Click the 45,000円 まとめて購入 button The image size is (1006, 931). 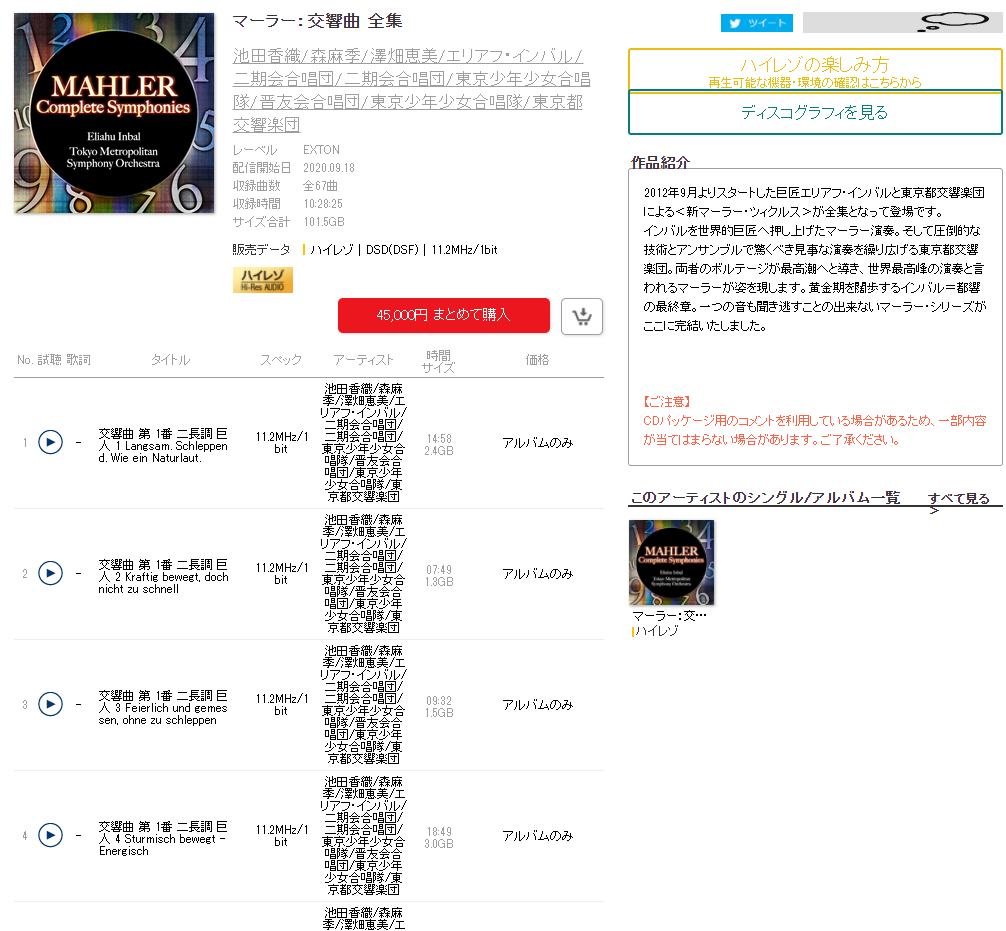coord(443,315)
